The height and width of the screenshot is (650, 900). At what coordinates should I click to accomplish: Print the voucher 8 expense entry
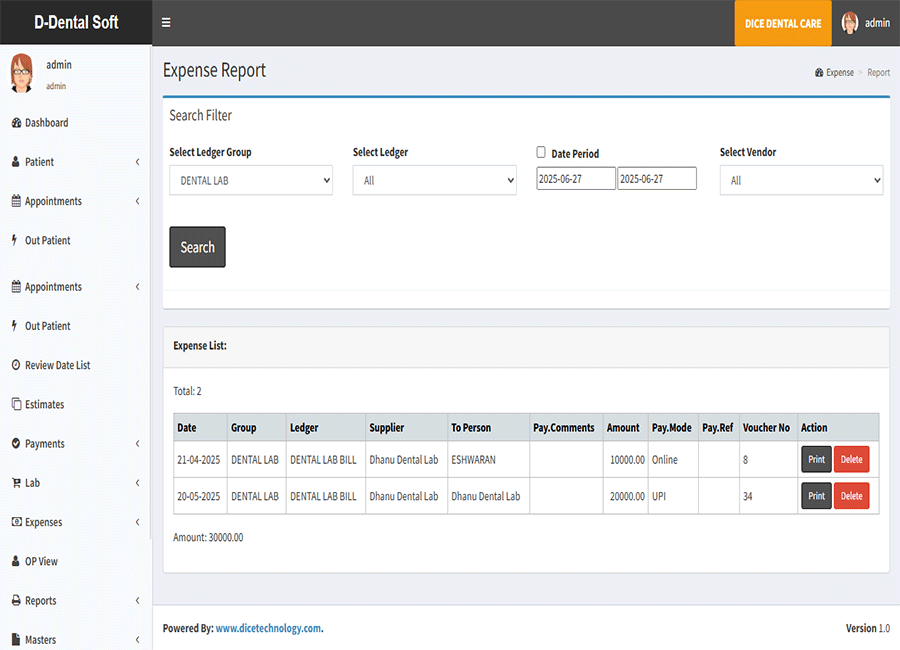tap(816, 460)
